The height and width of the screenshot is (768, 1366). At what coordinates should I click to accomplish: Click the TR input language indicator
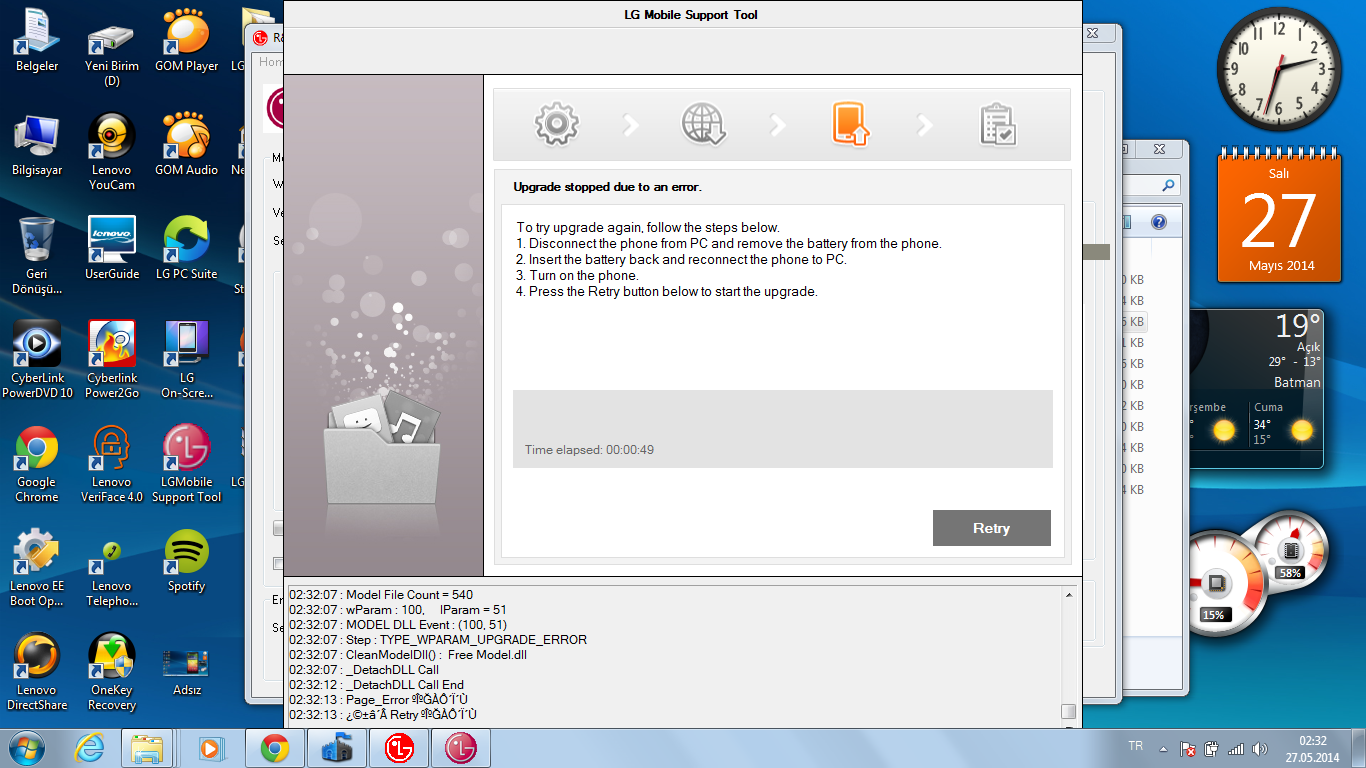tap(1135, 747)
